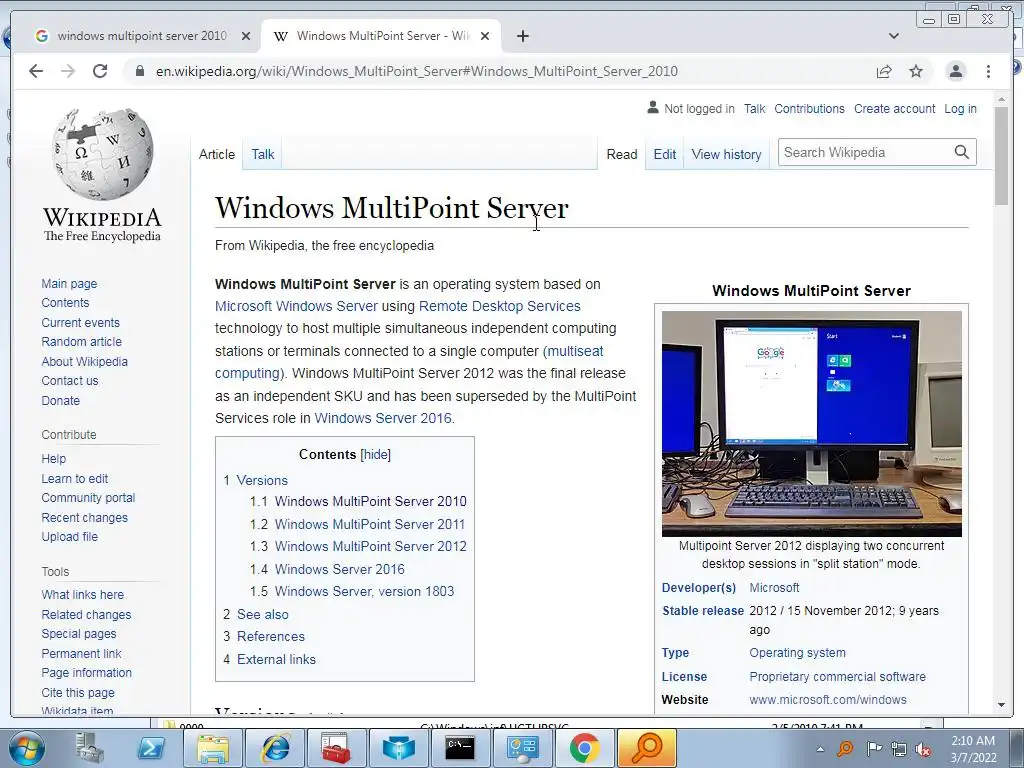Select the Read tab
Image resolution: width=1024 pixels, height=768 pixels.
[x=622, y=154]
